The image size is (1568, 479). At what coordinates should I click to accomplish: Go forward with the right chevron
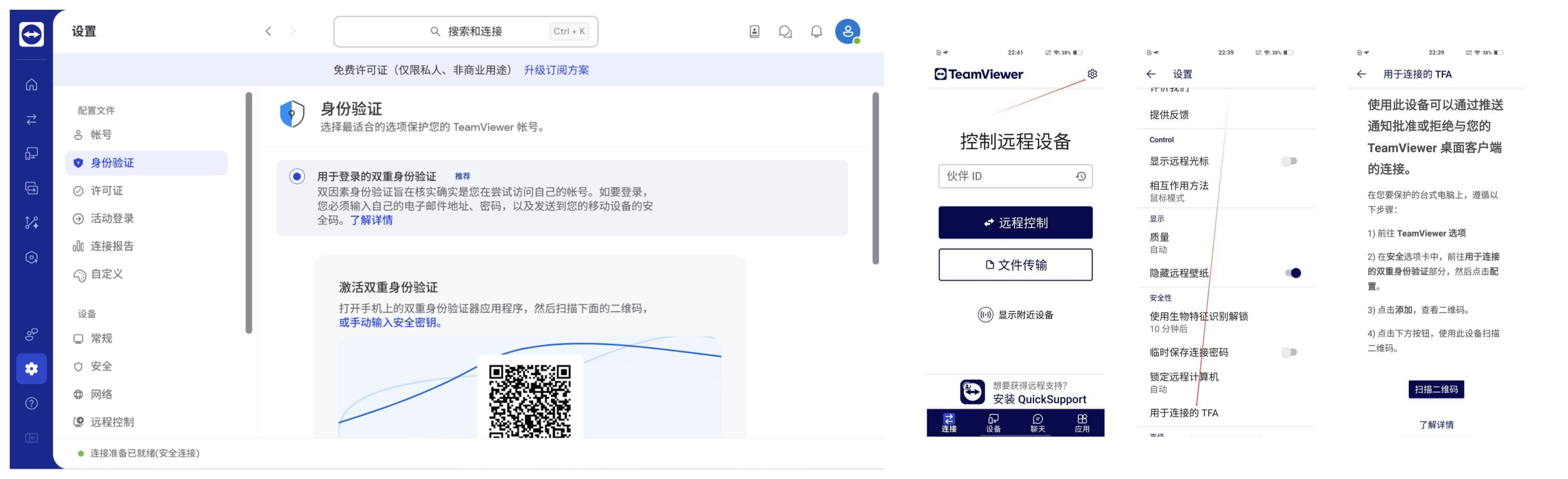[293, 31]
